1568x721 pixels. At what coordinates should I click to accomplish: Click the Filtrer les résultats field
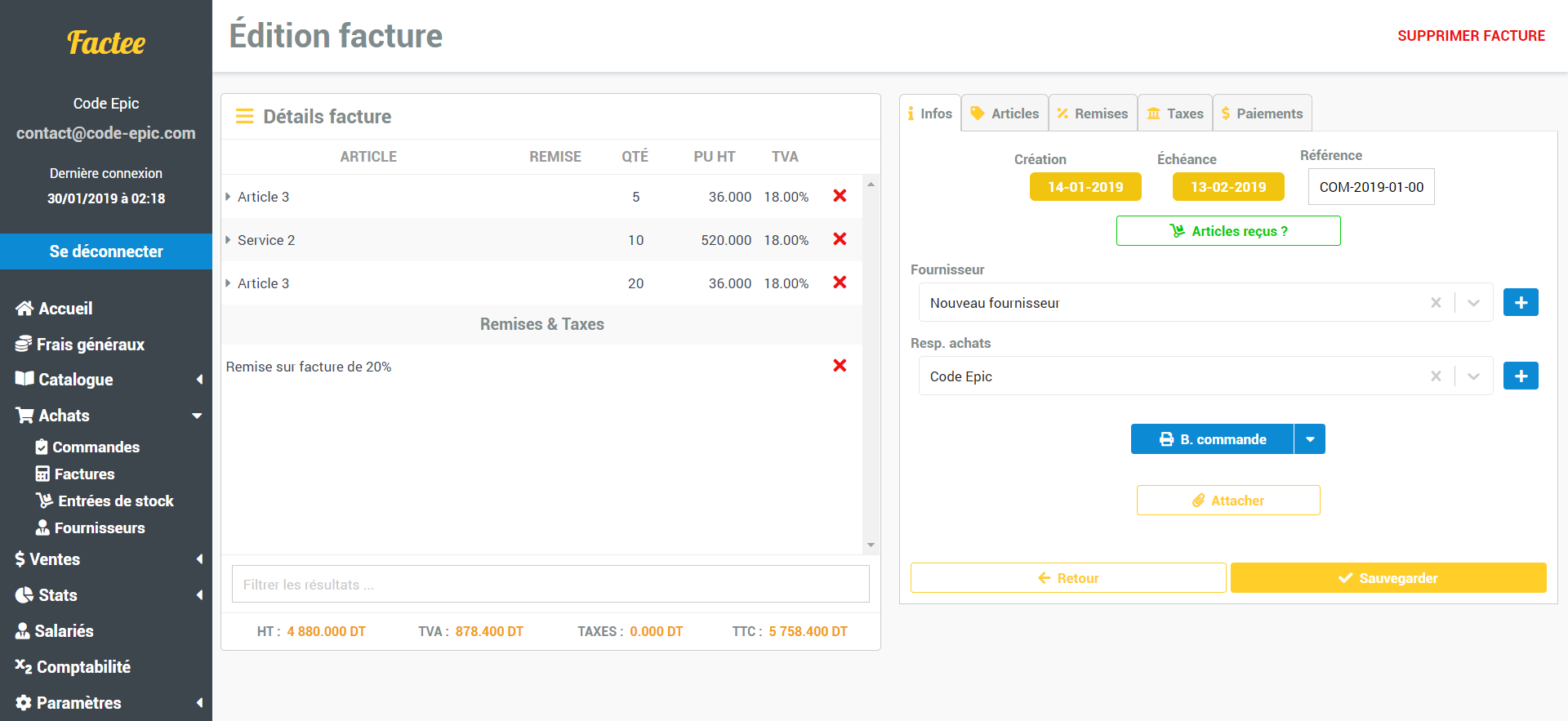pyautogui.click(x=550, y=585)
